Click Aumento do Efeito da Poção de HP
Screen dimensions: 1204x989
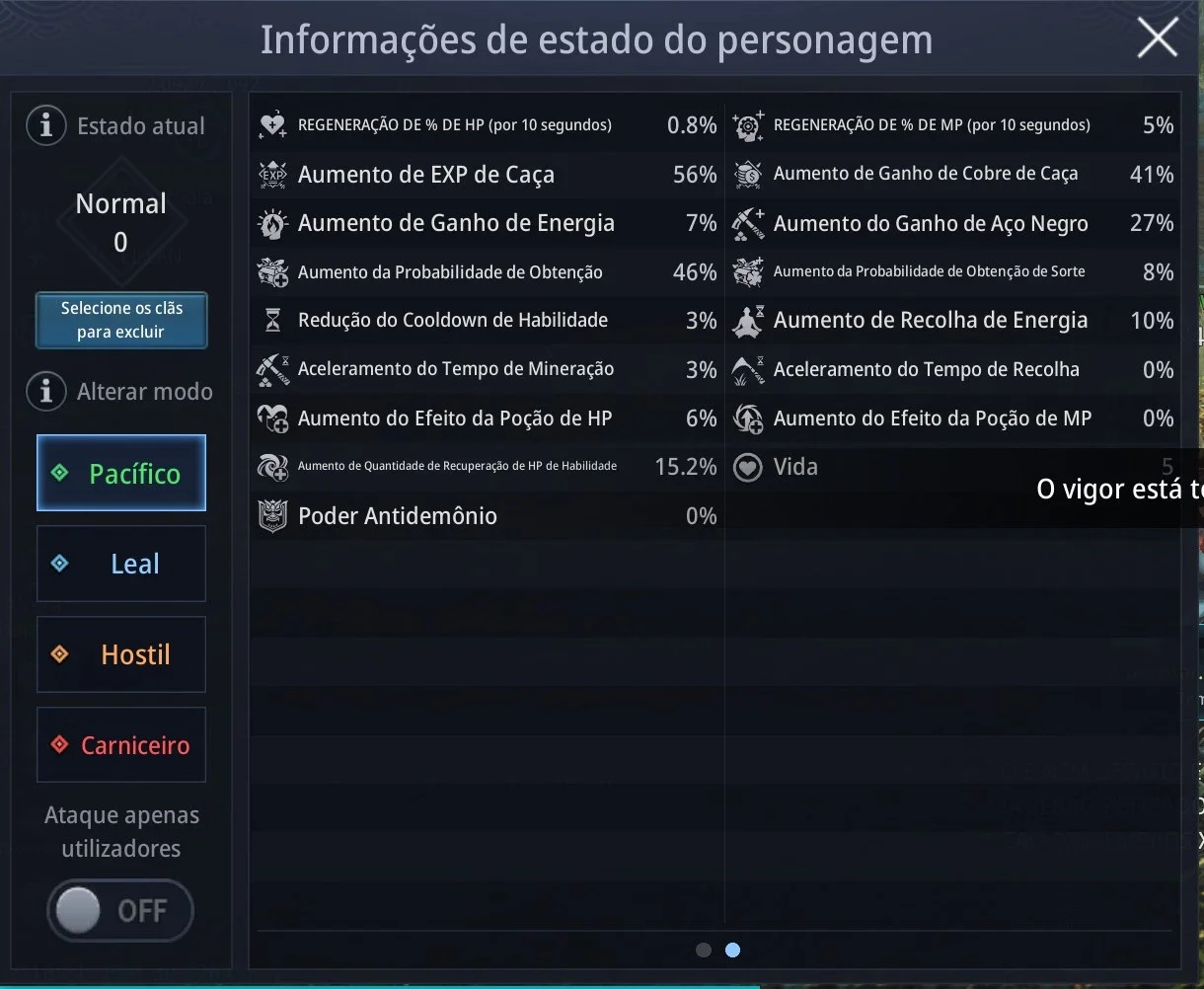(455, 418)
